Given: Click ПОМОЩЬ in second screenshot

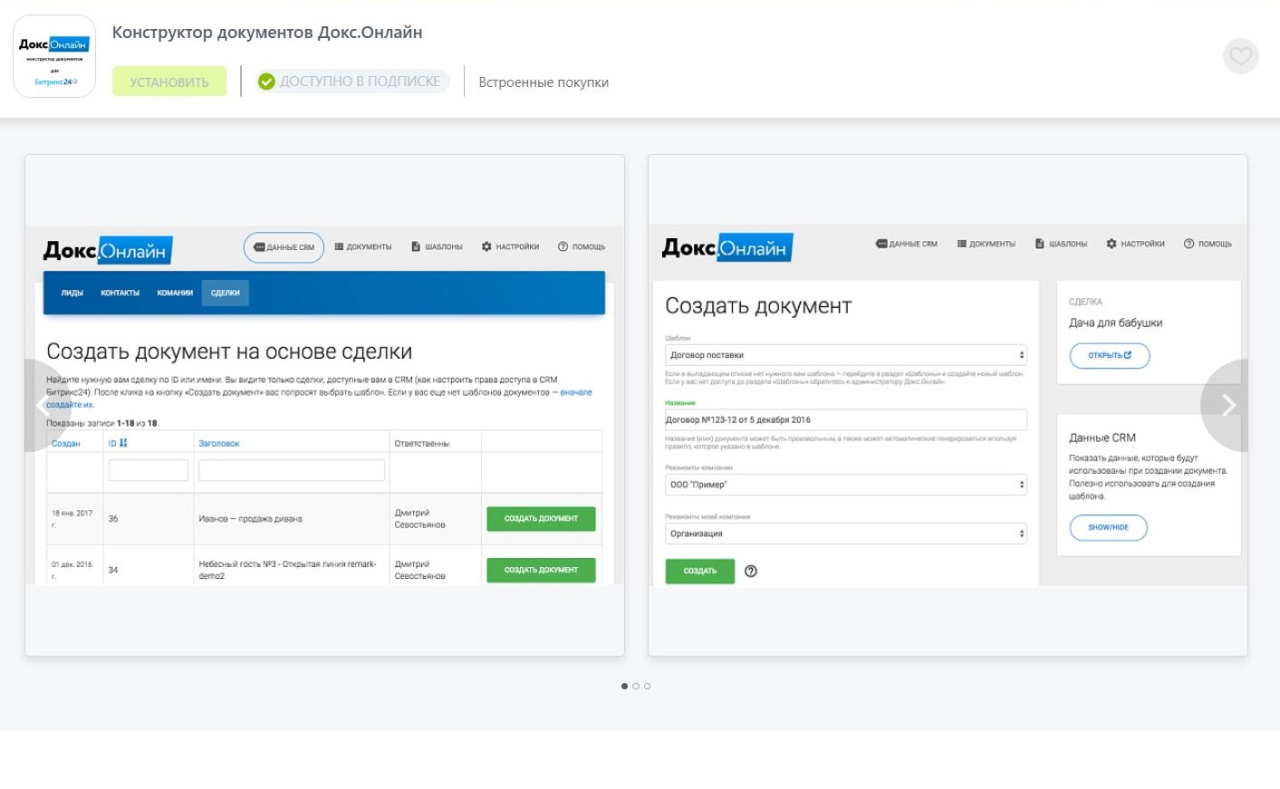Looking at the screenshot, I should 1207,244.
